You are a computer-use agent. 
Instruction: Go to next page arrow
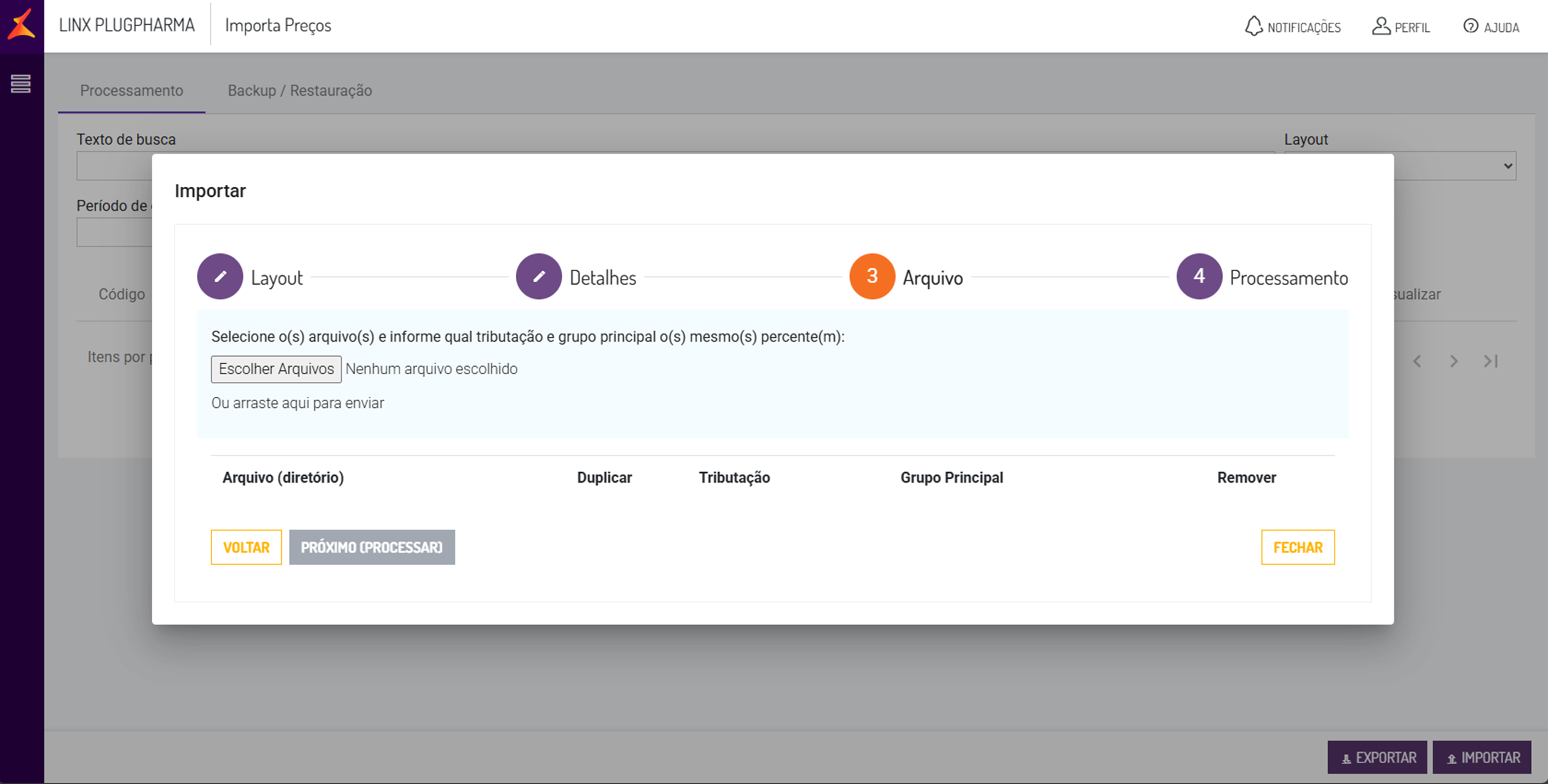(1454, 361)
